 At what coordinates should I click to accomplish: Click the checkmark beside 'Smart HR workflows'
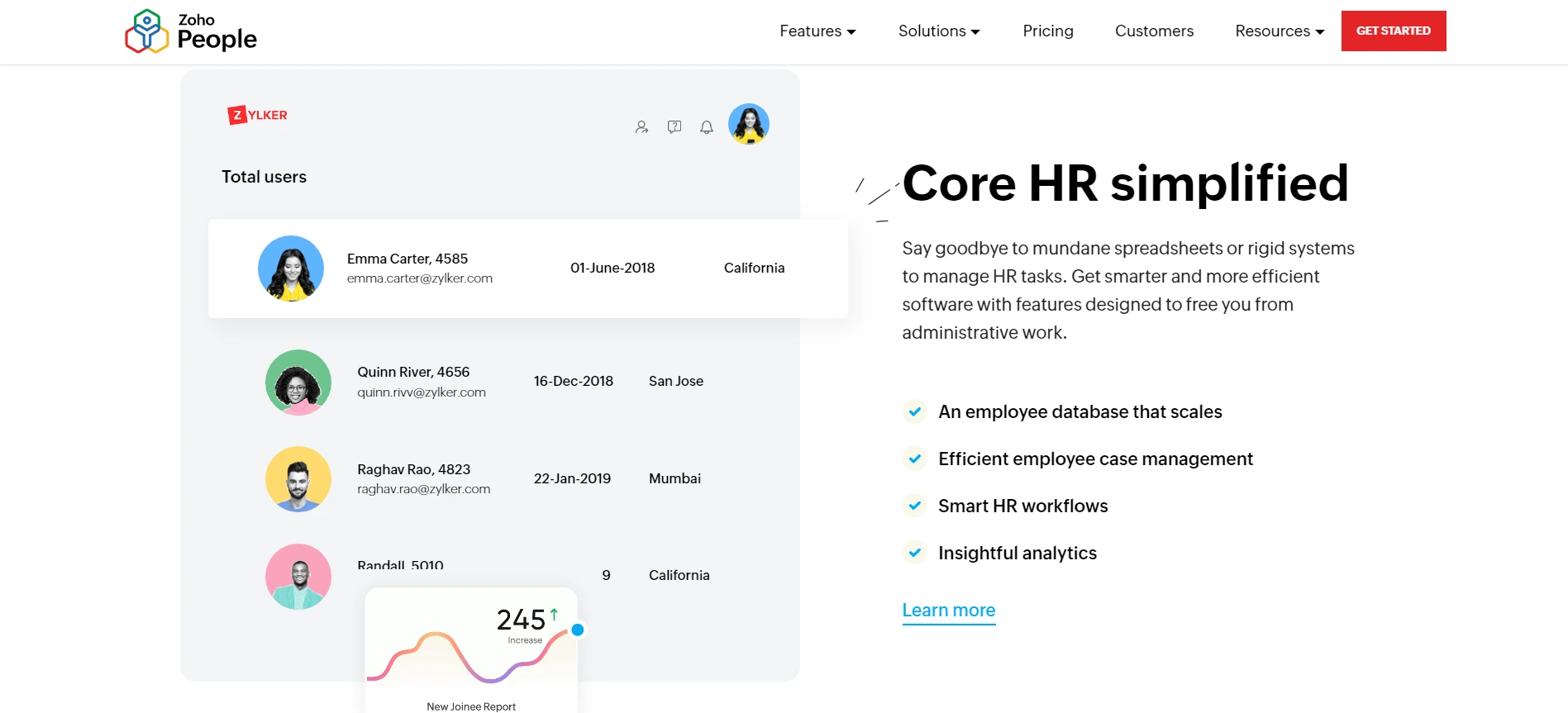point(915,506)
